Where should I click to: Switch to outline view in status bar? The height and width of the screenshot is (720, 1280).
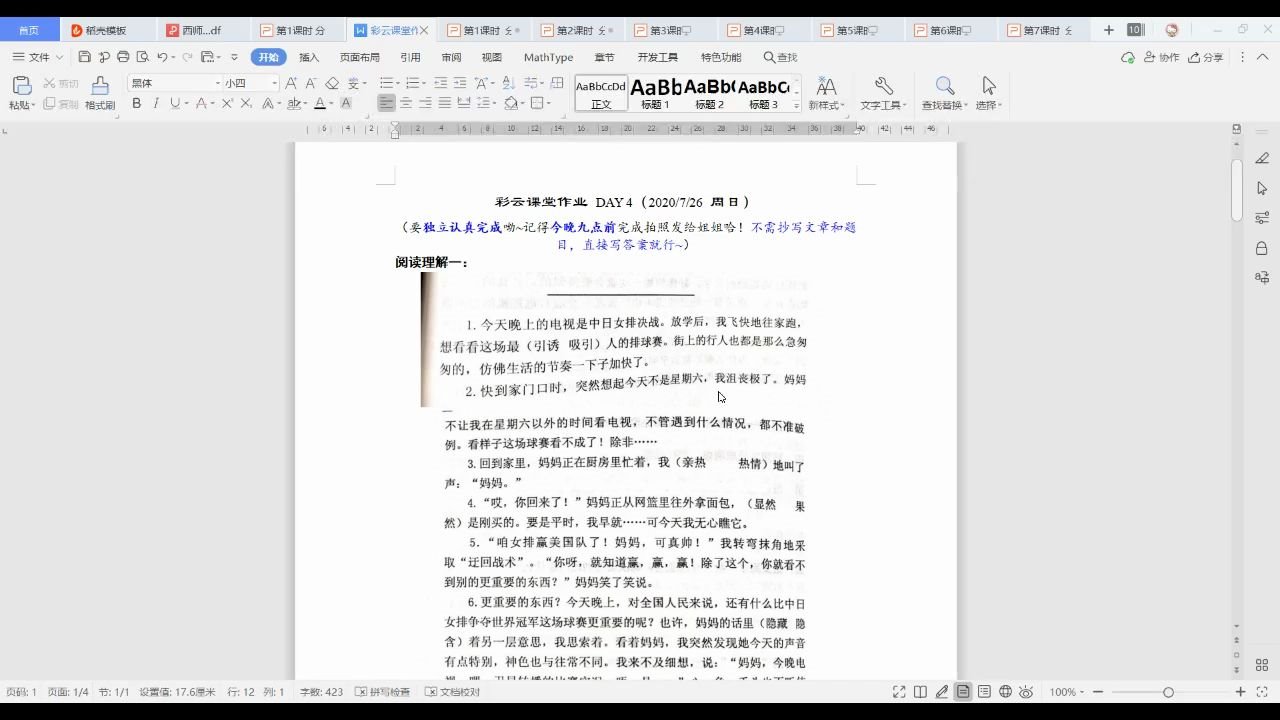point(984,692)
